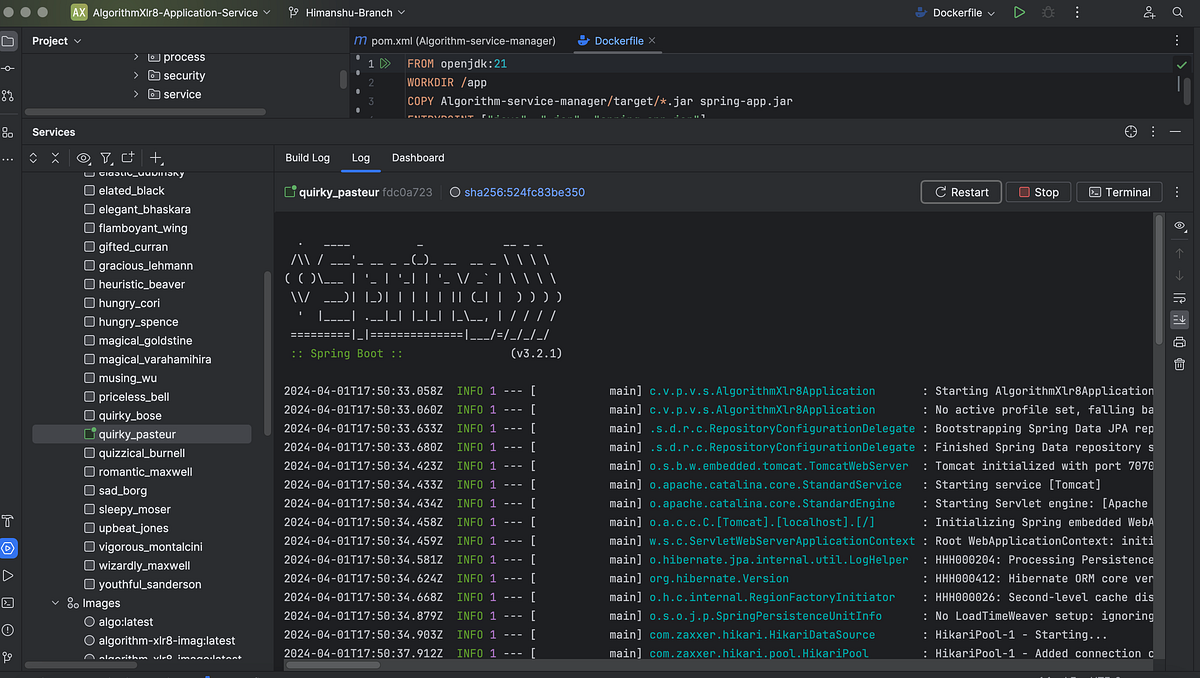The width and height of the screenshot is (1200, 678).
Task: Toggle Services view options eye icon
Action: click(x=83, y=158)
